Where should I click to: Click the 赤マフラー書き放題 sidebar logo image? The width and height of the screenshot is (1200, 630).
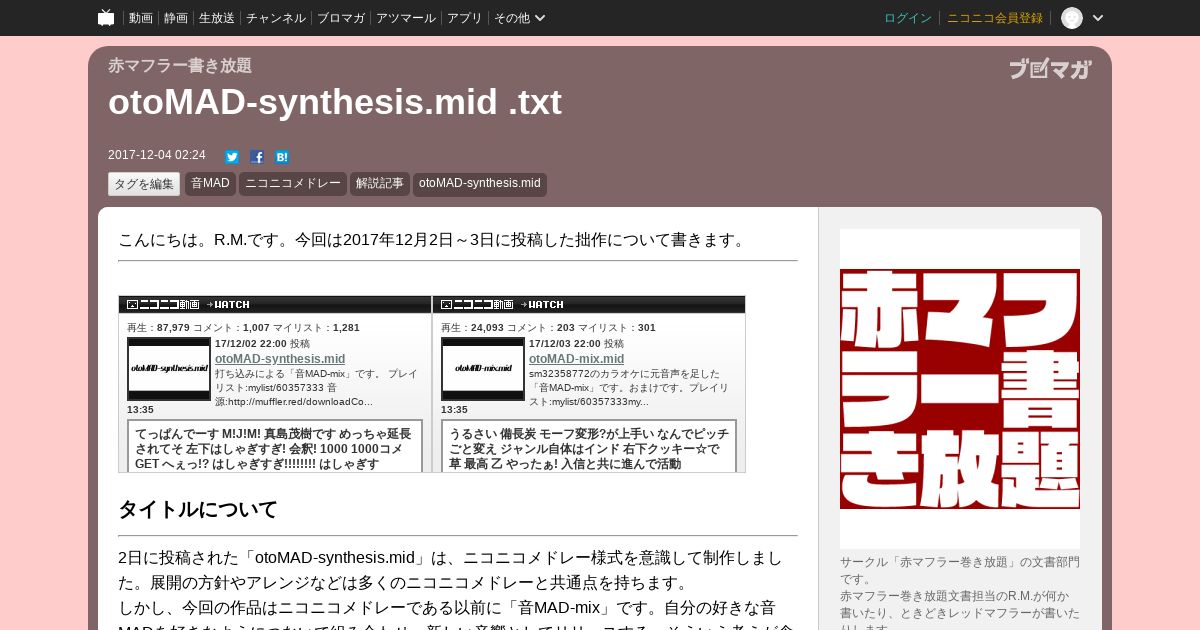(x=960, y=389)
